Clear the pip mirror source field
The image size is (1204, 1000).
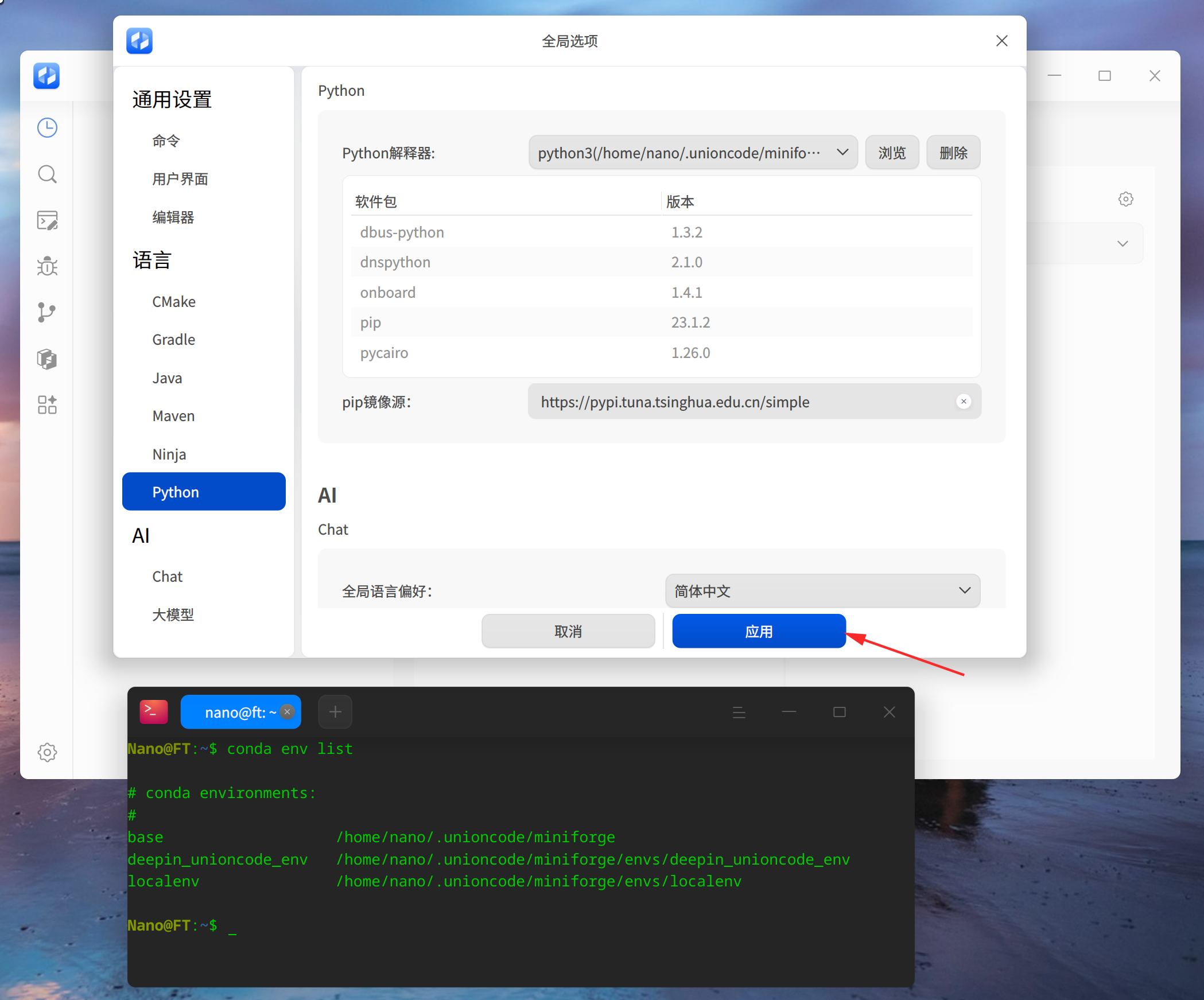964,402
